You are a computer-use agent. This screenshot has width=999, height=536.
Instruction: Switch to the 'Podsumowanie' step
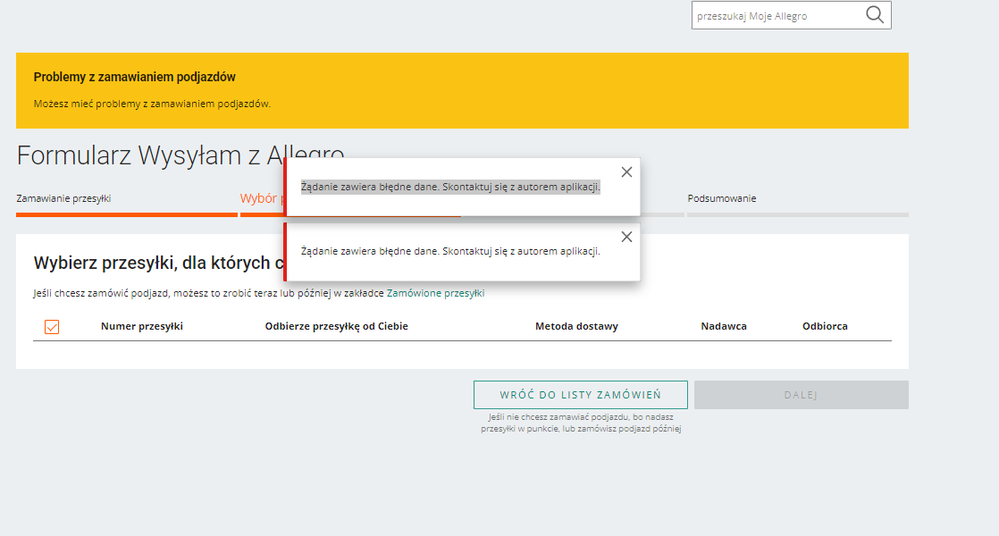[x=722, y=198]
